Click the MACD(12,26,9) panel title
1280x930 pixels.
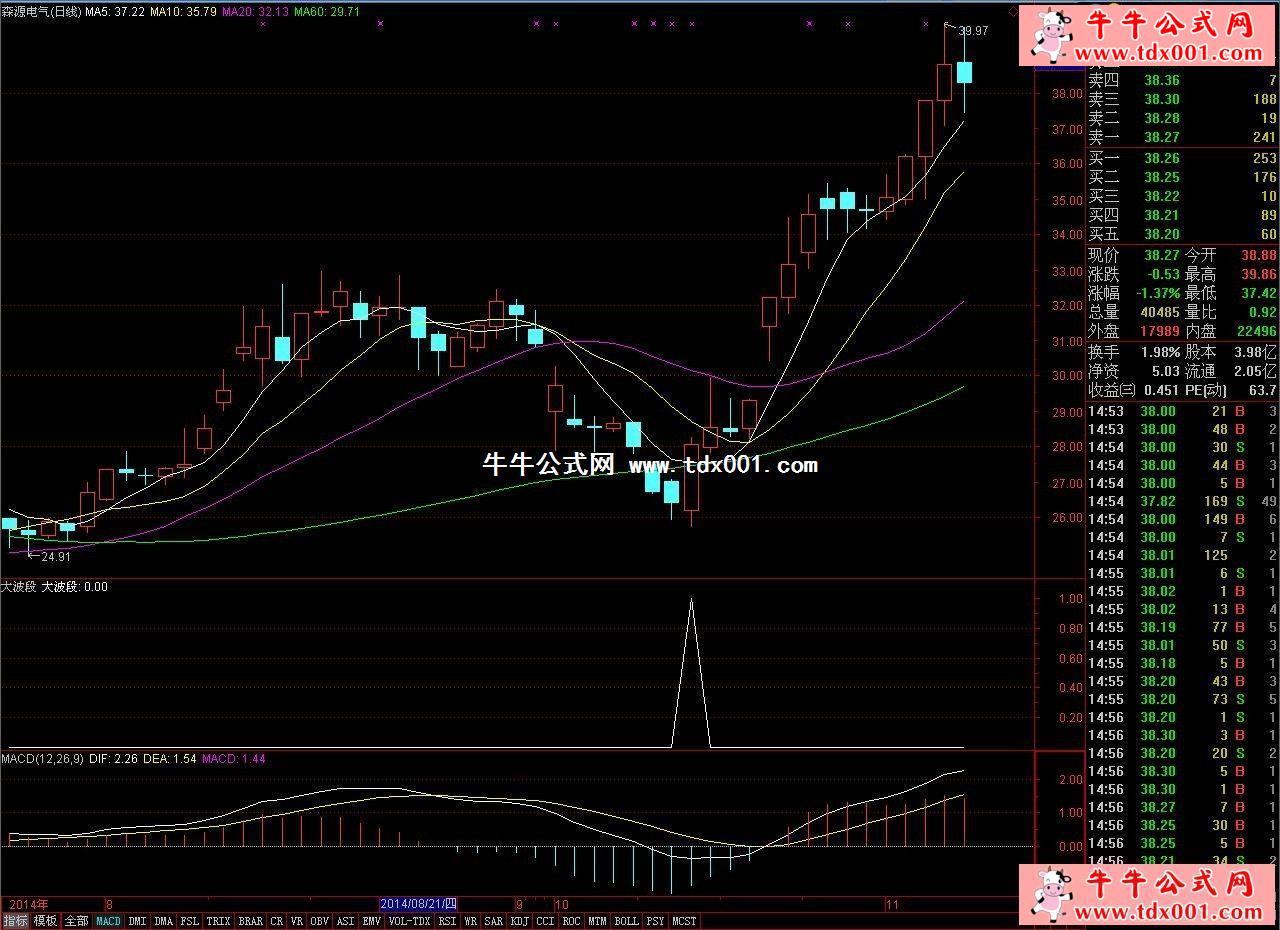[42, 759]
